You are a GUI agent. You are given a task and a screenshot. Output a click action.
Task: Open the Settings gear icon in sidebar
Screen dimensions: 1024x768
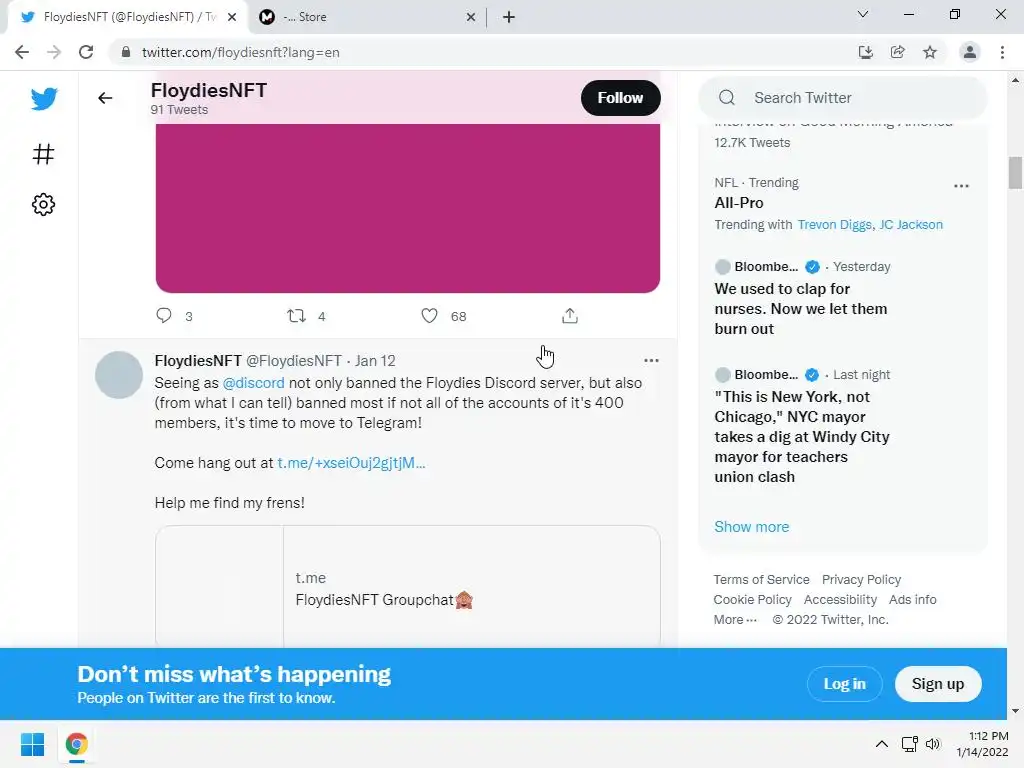coord(44,204)
